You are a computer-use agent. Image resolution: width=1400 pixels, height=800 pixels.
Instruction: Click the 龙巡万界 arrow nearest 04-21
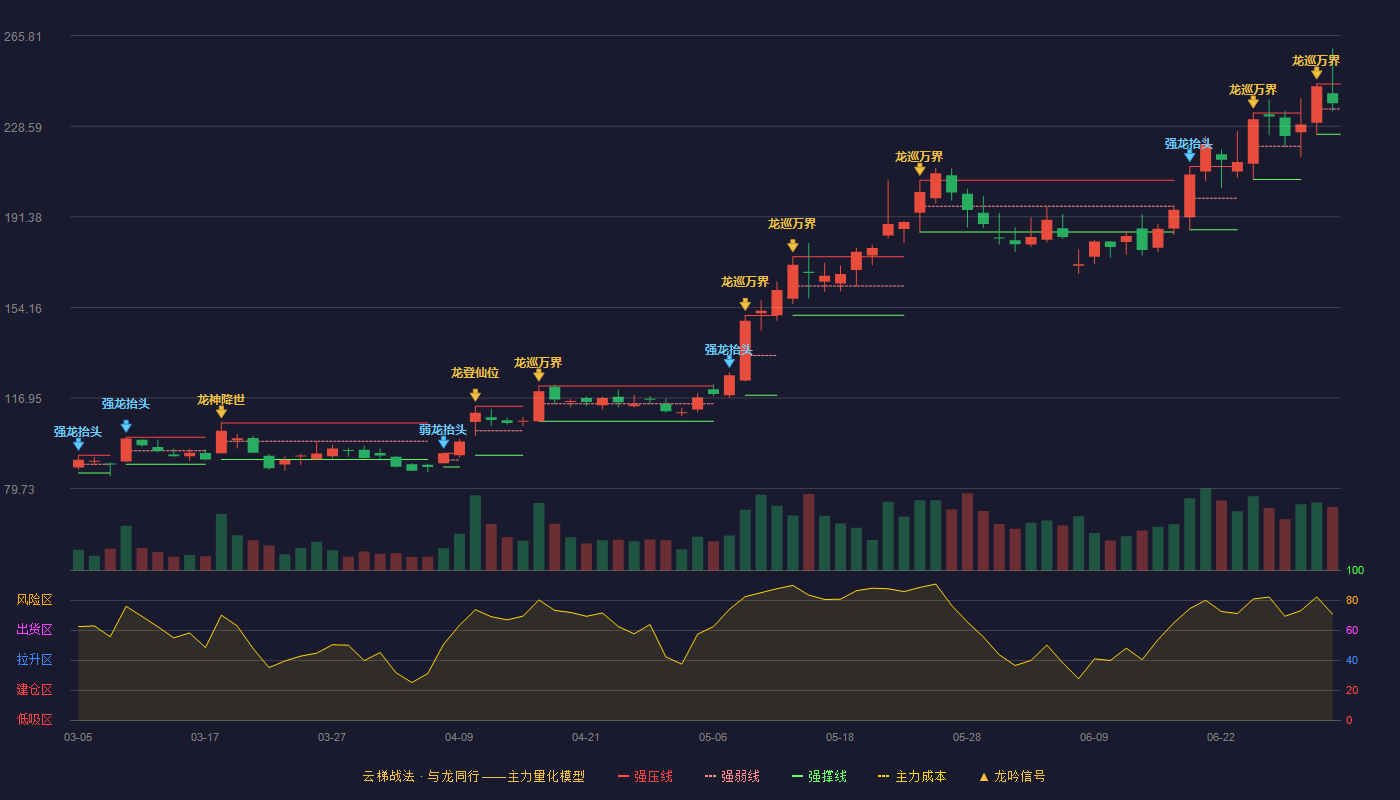coord(539,375)
